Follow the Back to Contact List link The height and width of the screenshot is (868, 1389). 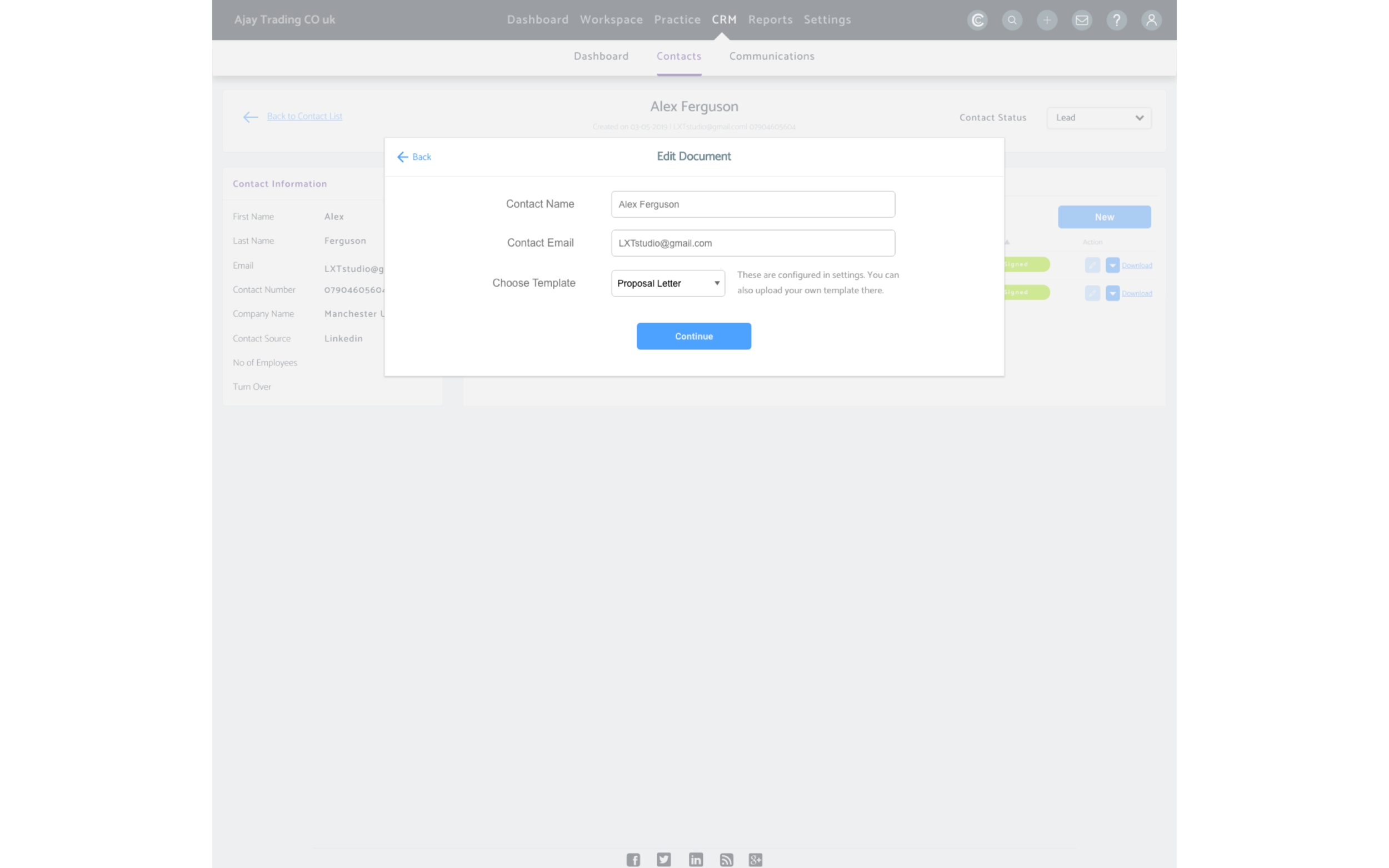(x=304, y=116)
